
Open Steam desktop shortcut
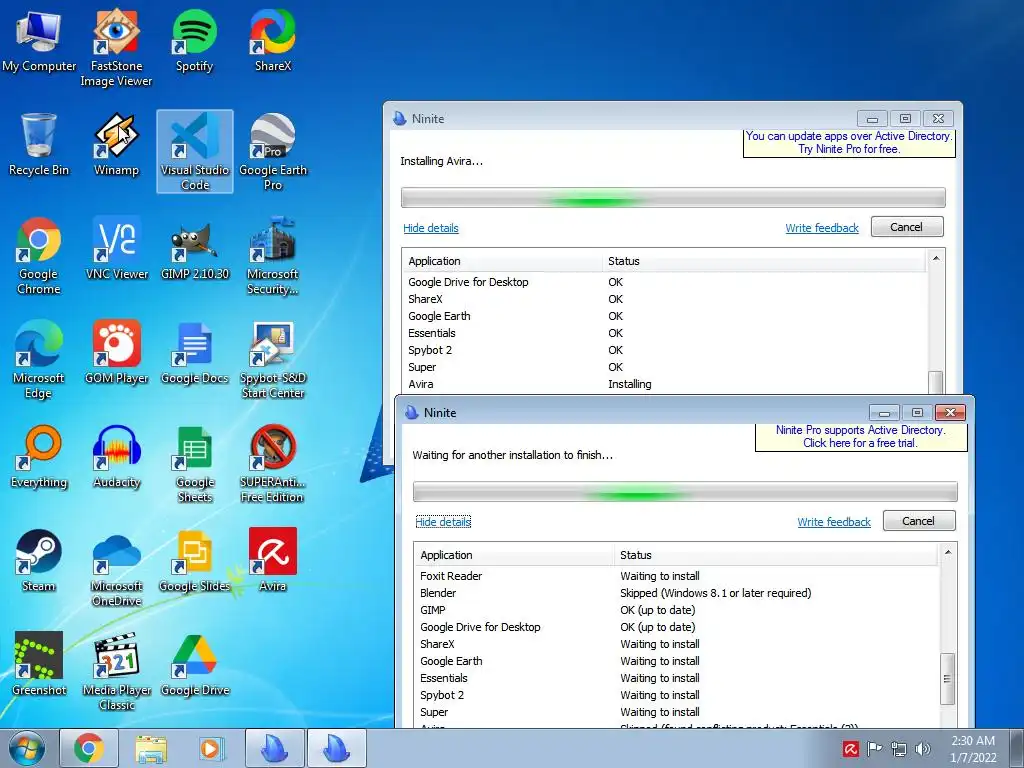click(39, 560)
